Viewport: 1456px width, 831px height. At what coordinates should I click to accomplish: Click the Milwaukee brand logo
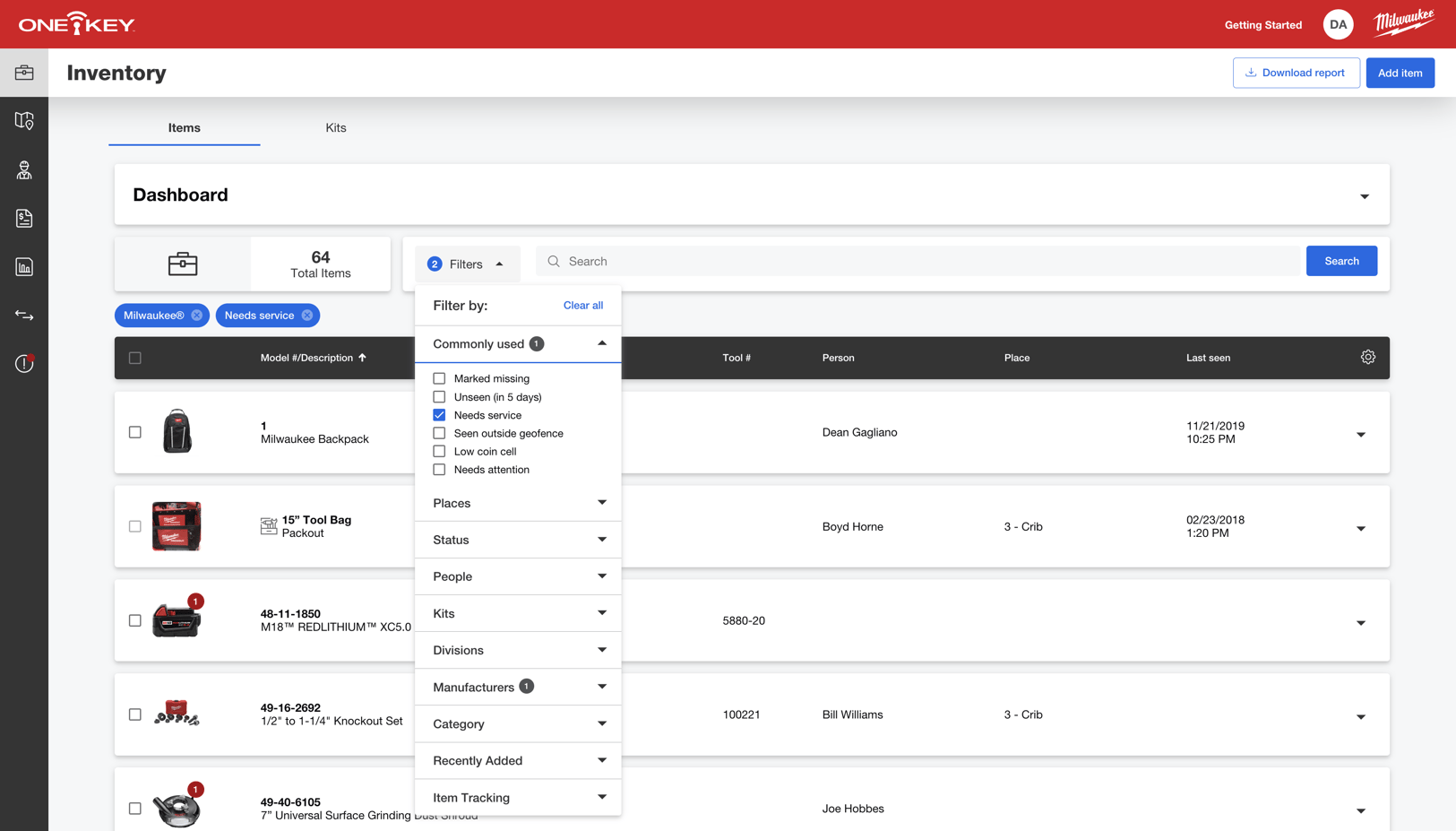(1404, 22)
